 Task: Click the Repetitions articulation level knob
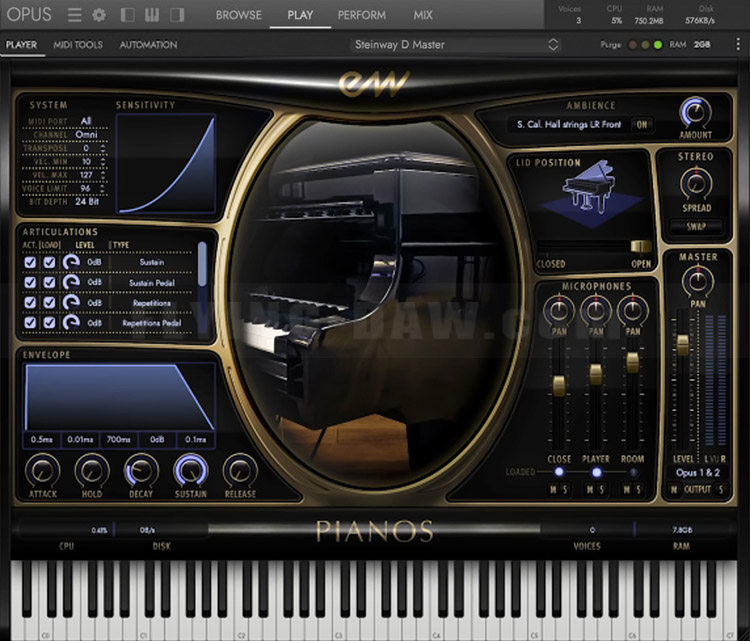pyautogui.click(x=71, y=302)
